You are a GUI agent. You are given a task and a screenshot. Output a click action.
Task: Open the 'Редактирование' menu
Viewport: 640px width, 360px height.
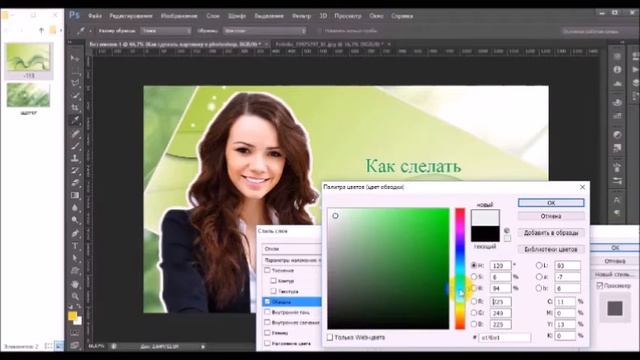(131, 16)
